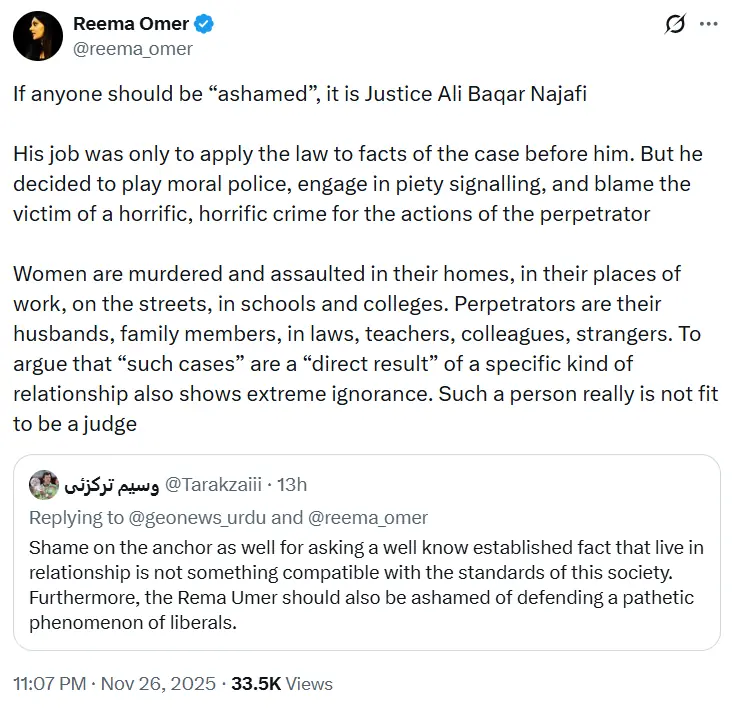Open the Grok explain-post icon

click(x=675, y=24)
